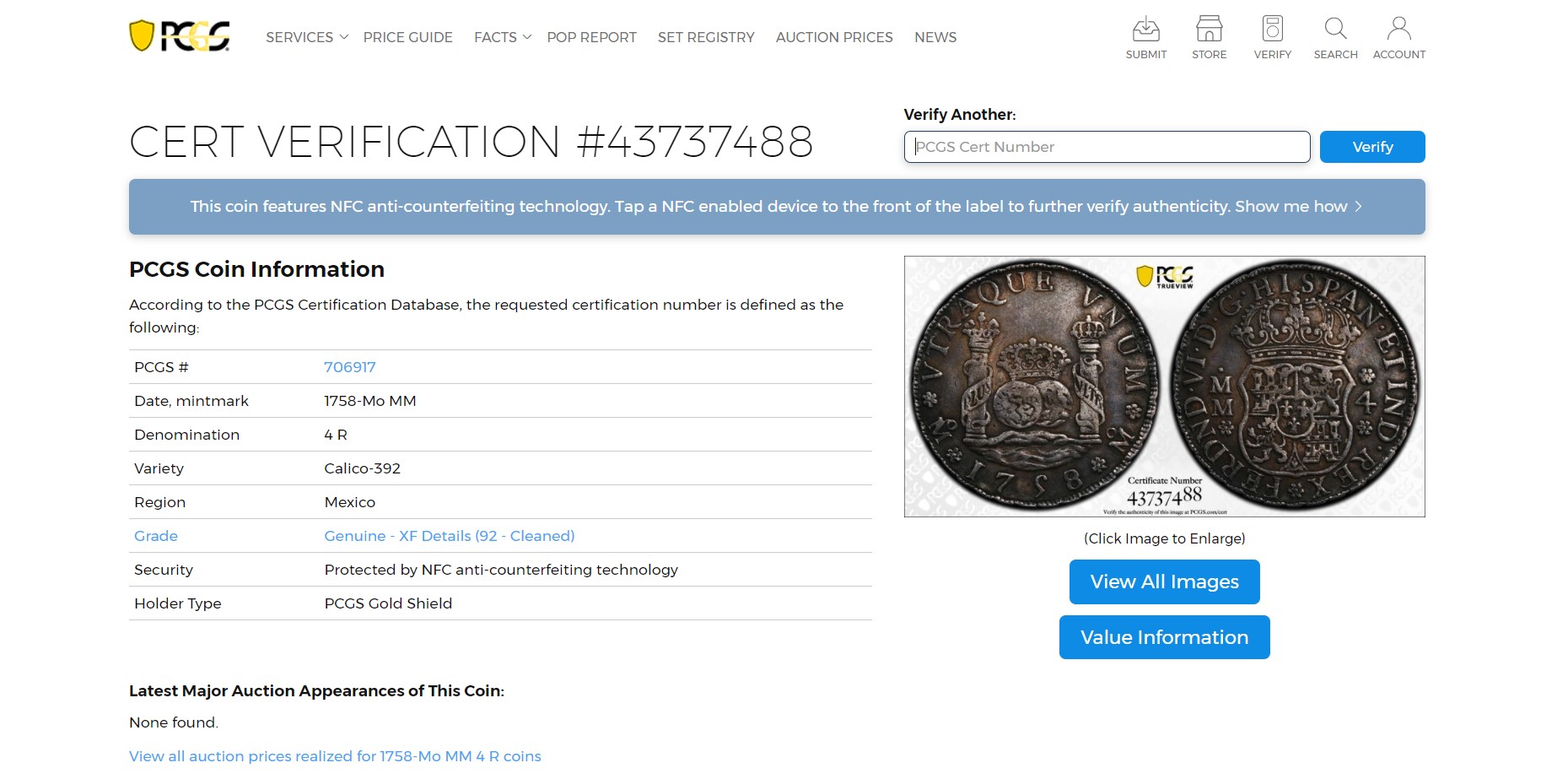The image size is (1568, 779).
Task: Open Auction Prices menu item
Action: pyautogui.click(x=834, y=37)
